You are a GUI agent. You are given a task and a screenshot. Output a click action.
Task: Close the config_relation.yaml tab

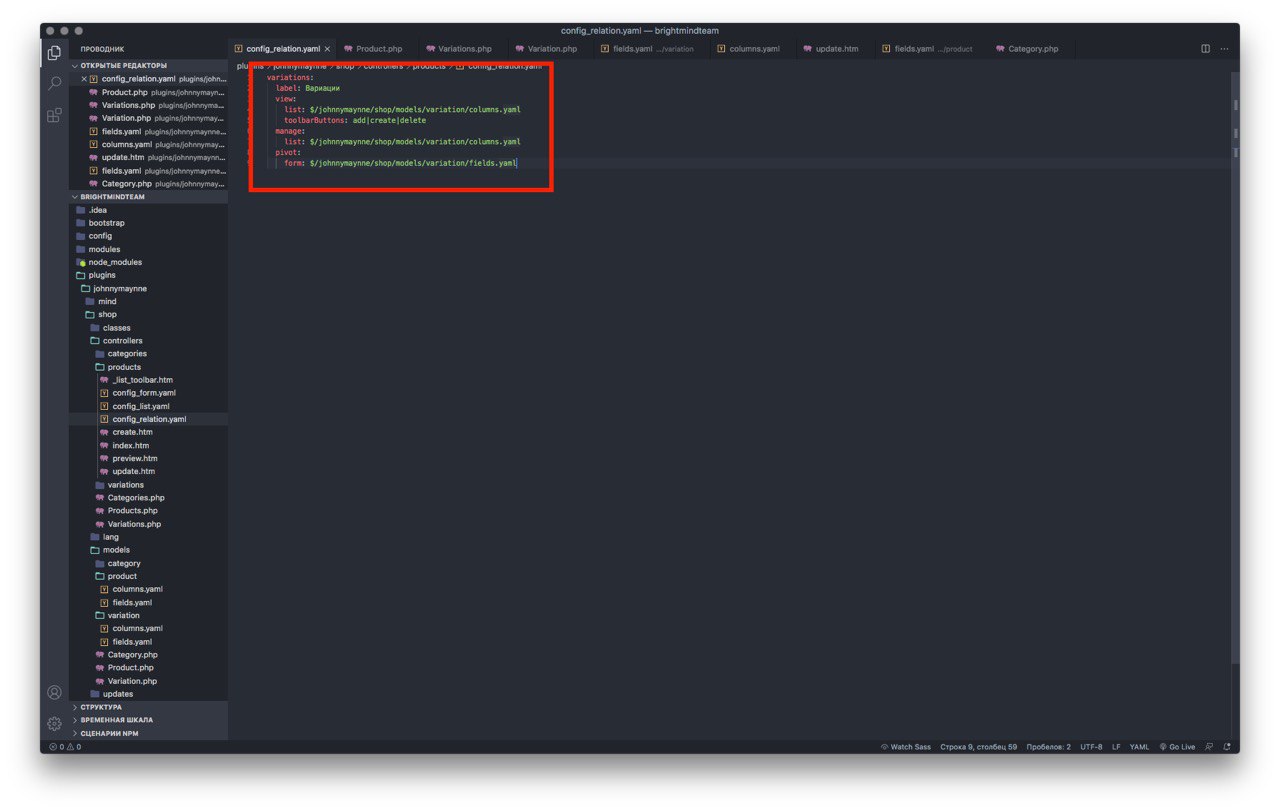[x=327, y=48]
